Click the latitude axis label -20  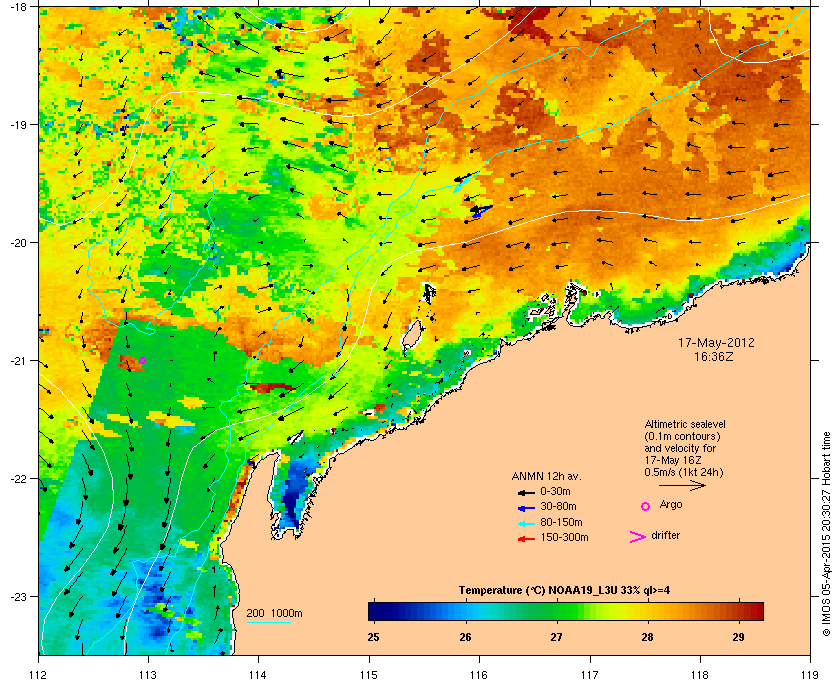click(x=18, y=243)
